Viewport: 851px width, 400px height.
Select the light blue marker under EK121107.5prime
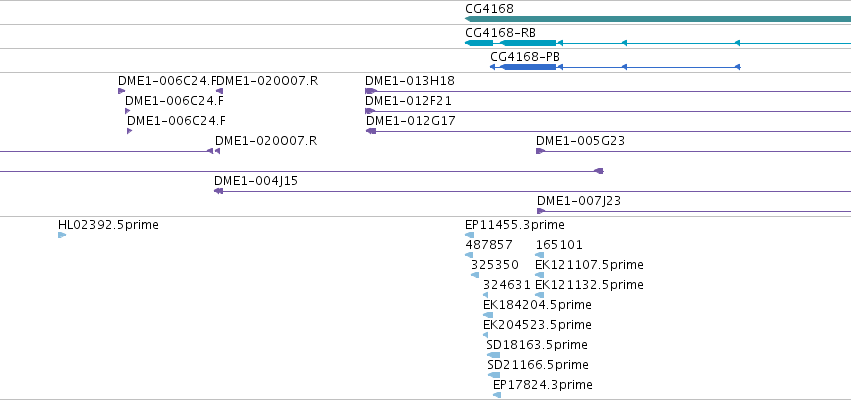[x=539, y=275]
